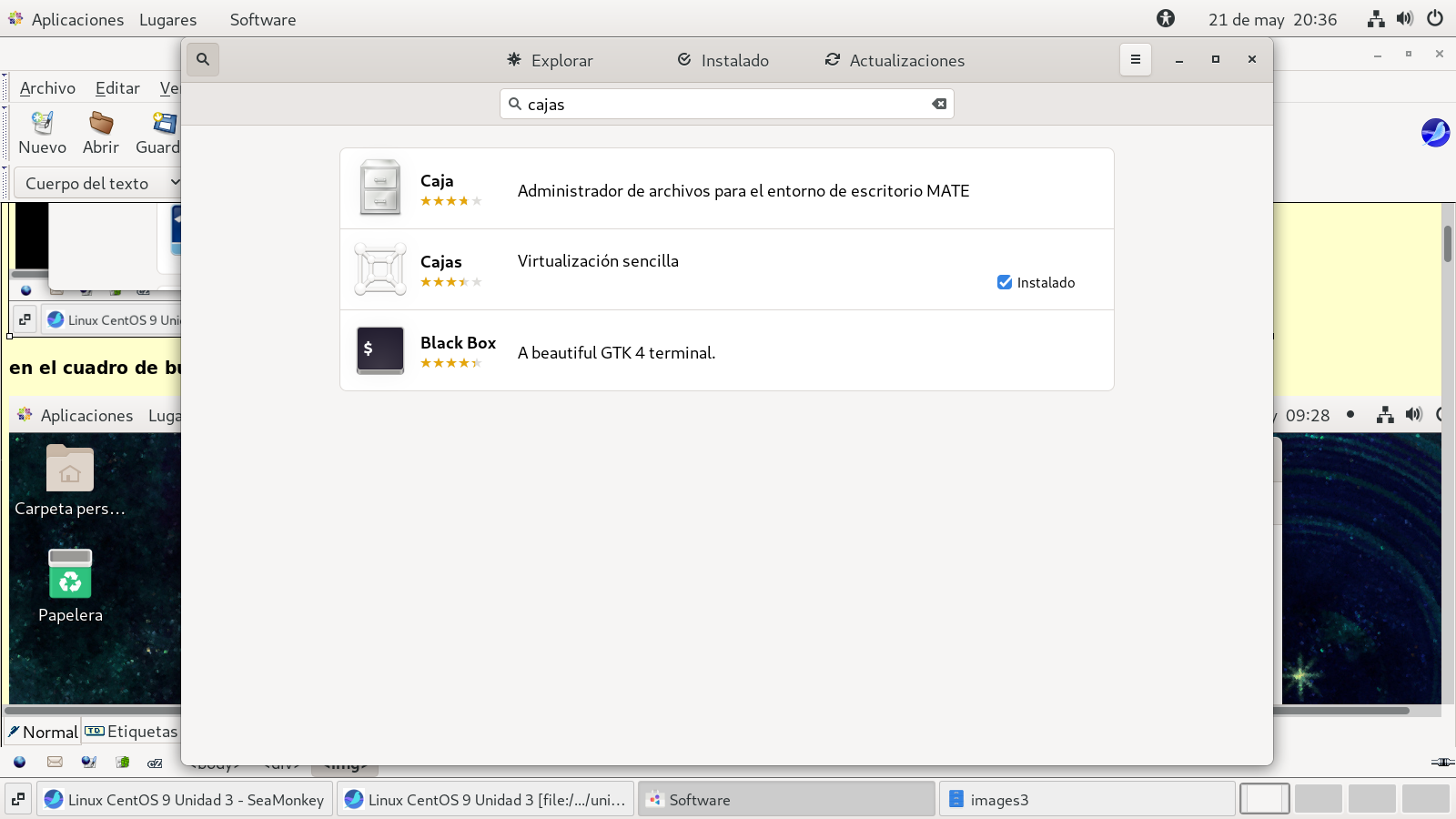Open the accessibility menu in top bar

click(x=1166, y=19)
